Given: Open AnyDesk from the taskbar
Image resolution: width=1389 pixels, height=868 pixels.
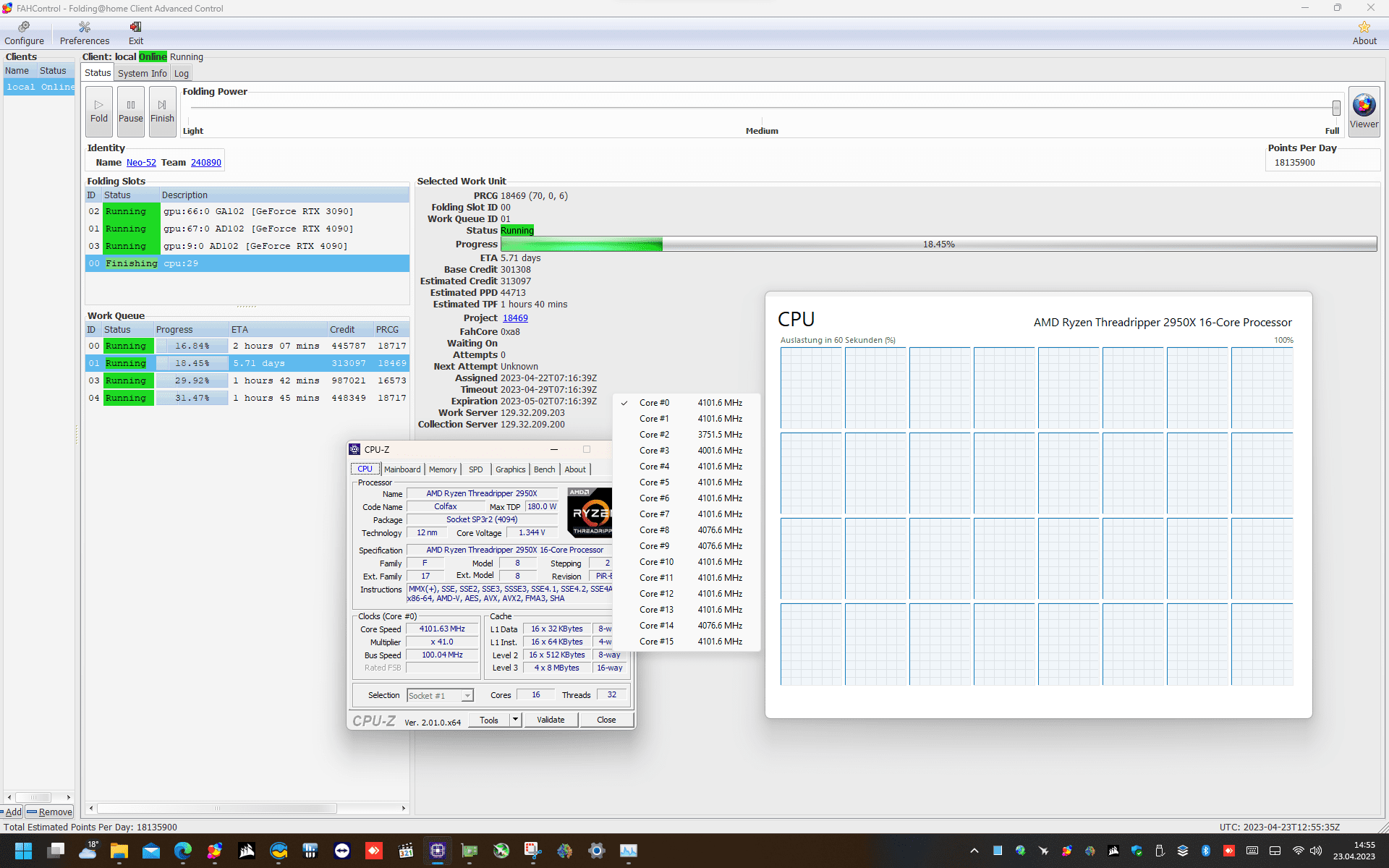Looking at the screenshot, I should click(x=374, y=851).
